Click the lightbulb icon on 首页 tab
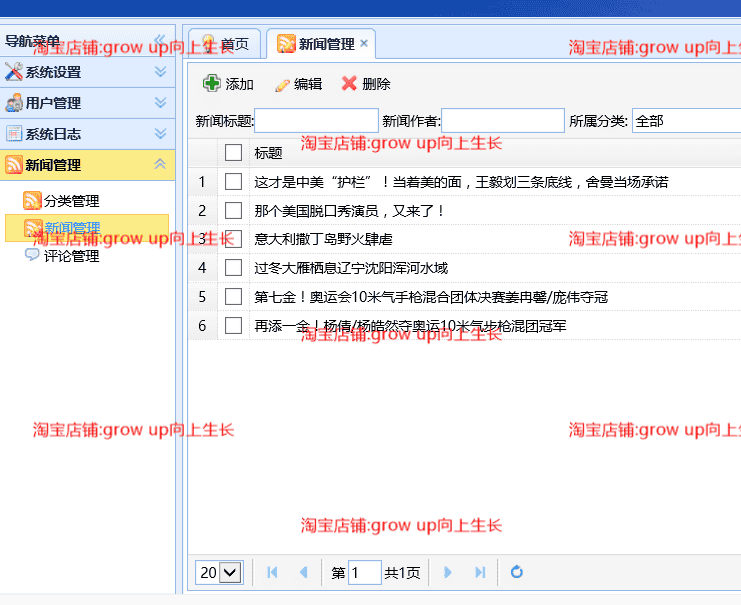Image resolution: width=741 pixels, height=605 pixels. (x=208, y=43)
